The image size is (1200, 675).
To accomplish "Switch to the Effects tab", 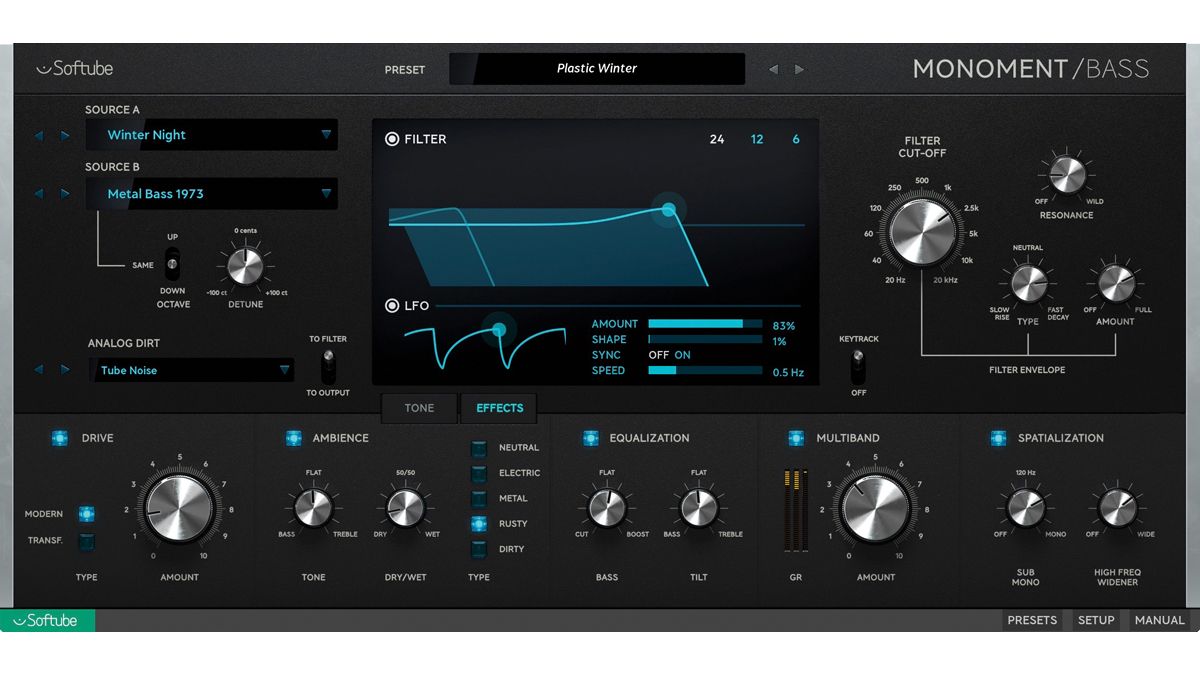I will (x=499, y=408).
